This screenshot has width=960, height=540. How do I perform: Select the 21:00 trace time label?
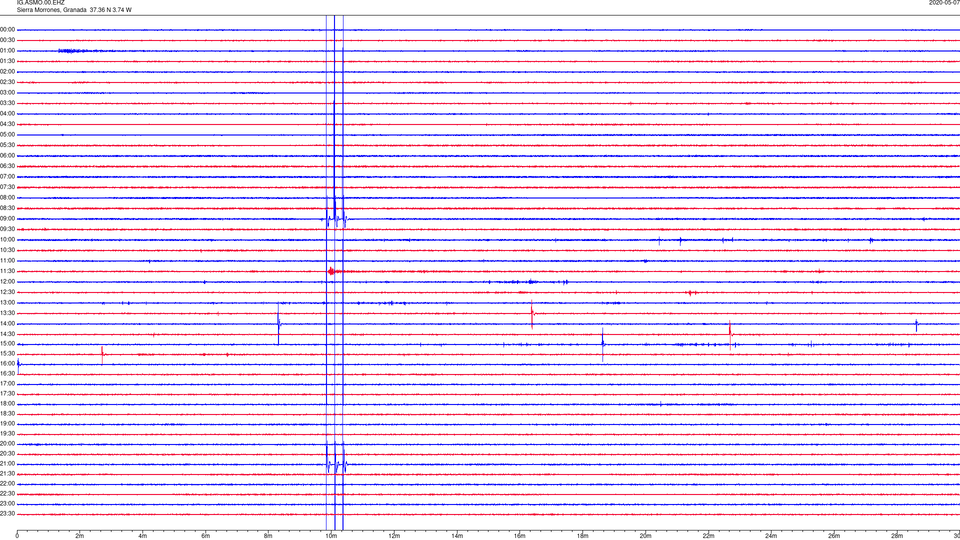[7, 463]
